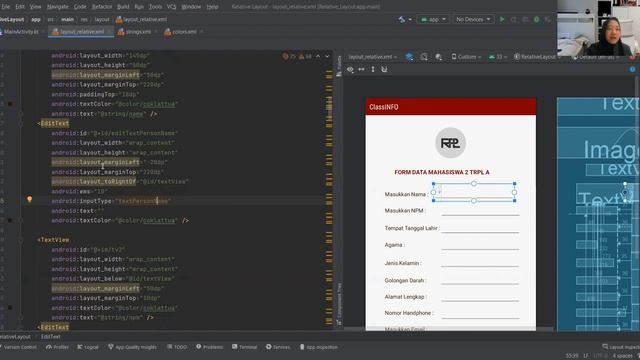Open the Refactor menu
This screenshot has height=360, width=640.
[102, 7]
